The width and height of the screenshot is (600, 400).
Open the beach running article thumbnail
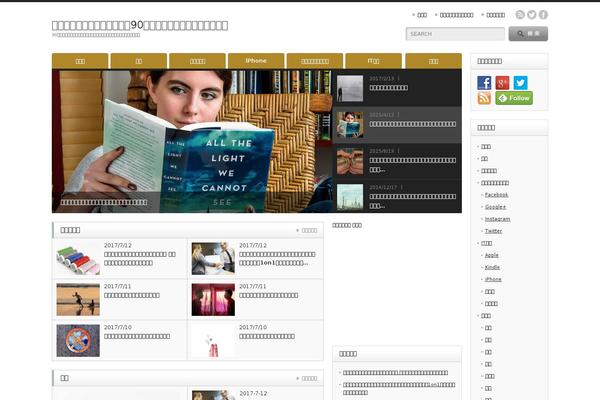(x=78, y=299)
